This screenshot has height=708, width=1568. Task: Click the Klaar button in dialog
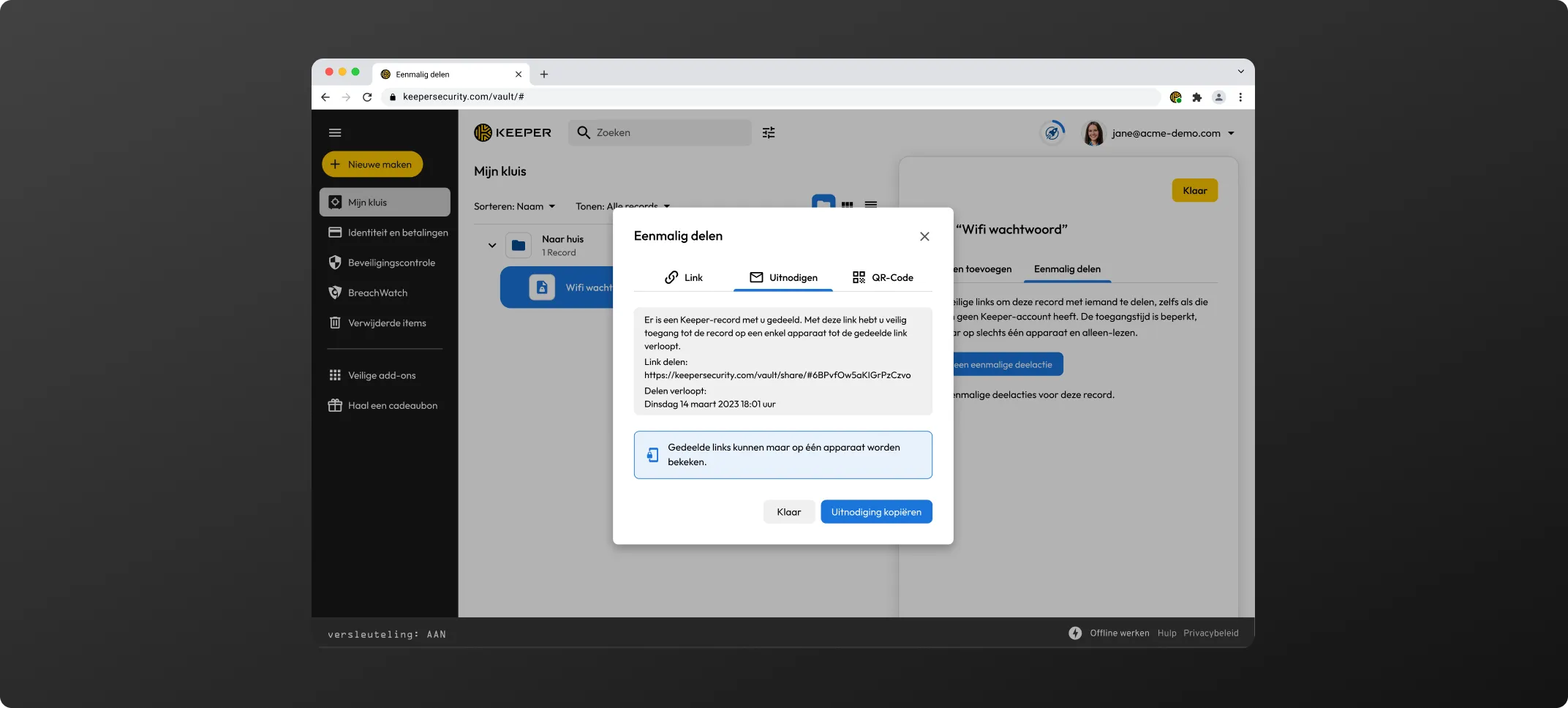789,512
